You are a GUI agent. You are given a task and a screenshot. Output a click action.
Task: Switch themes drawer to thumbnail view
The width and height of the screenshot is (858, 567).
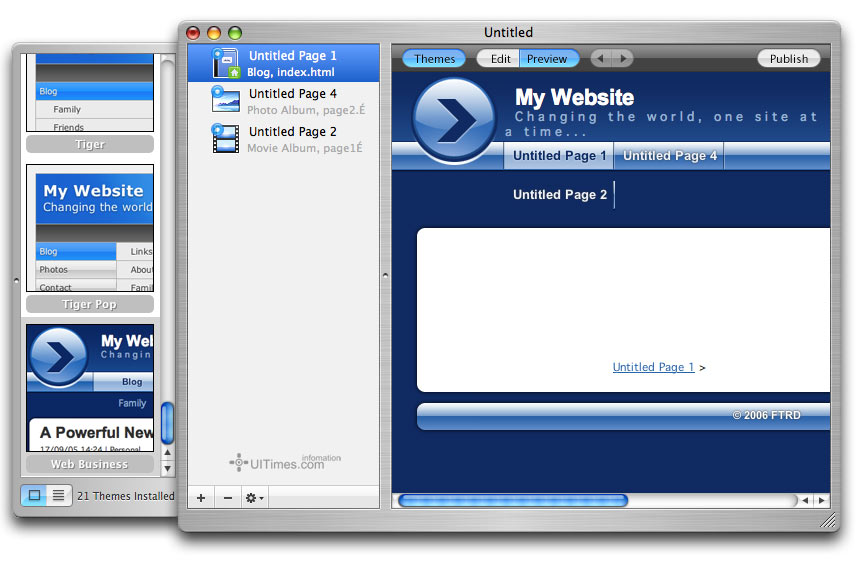click(34, 495)
